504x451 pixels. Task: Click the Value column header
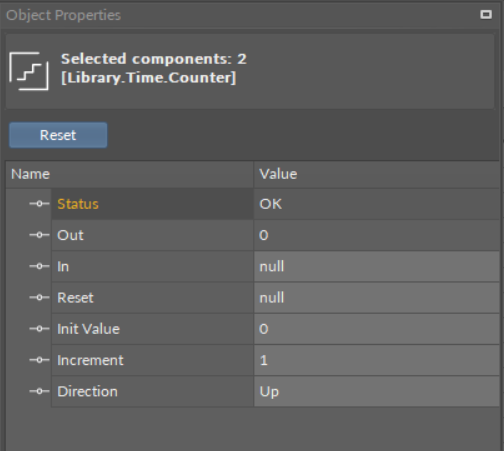click(377, 174)
